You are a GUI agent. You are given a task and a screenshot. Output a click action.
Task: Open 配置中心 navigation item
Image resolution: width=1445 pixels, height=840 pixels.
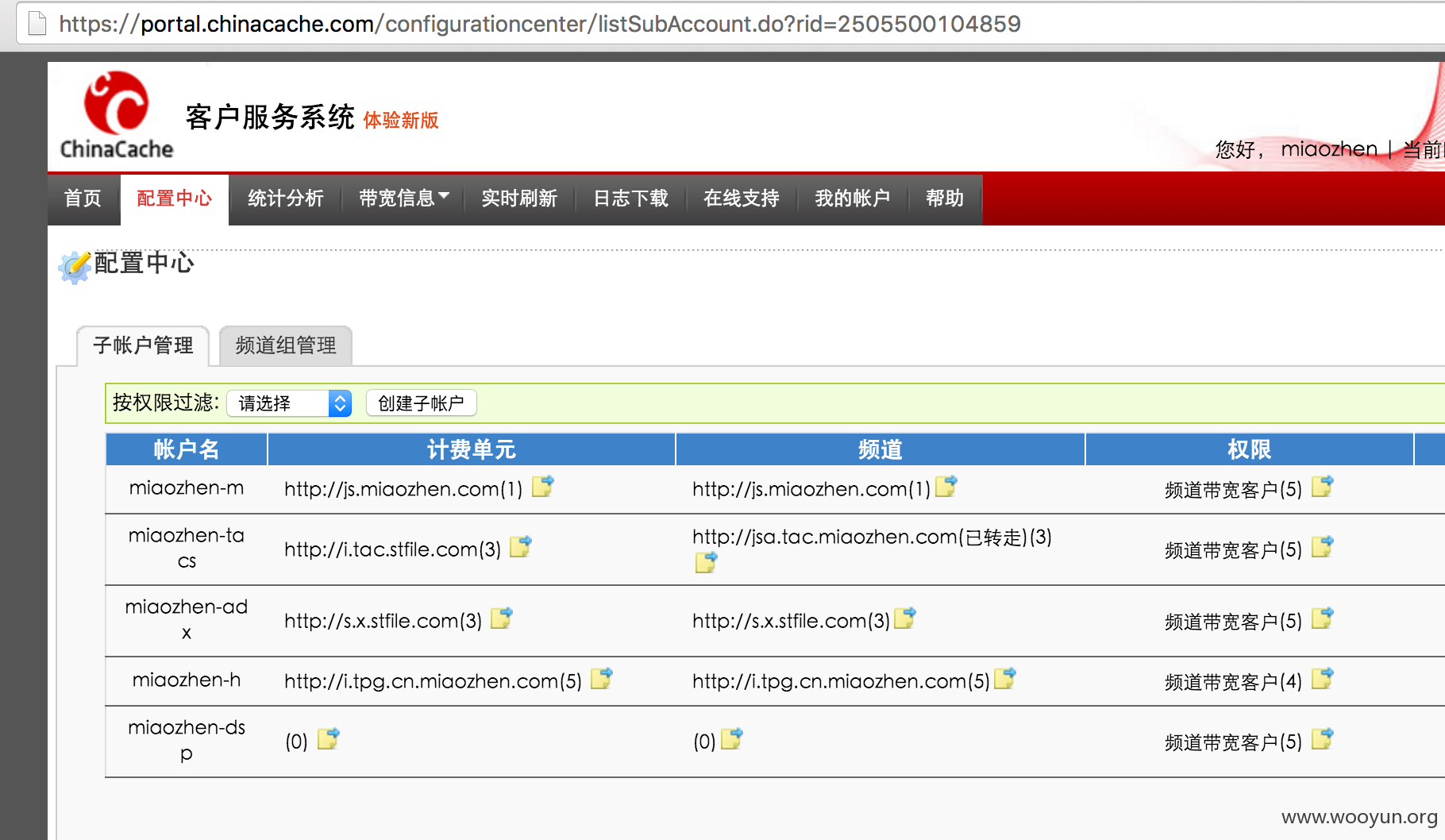pos(175,198)
